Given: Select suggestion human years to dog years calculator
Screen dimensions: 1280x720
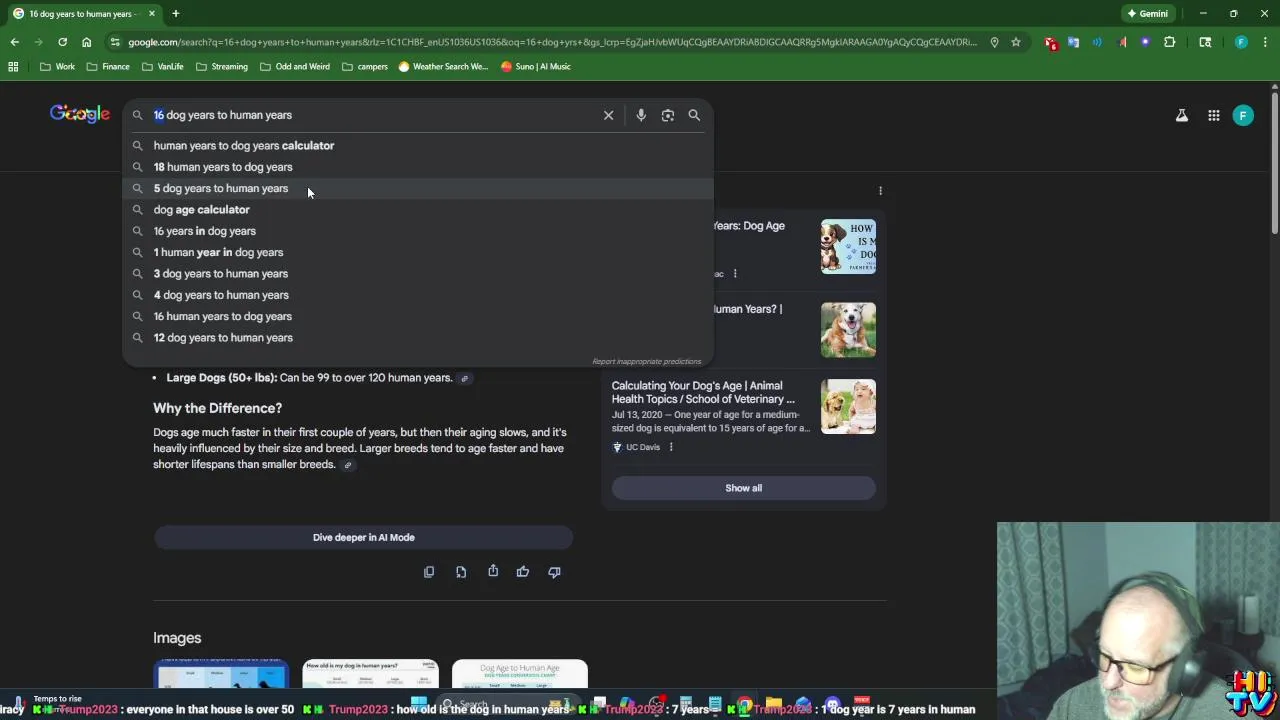Looking at the screenshot, I should pos(418,146).
